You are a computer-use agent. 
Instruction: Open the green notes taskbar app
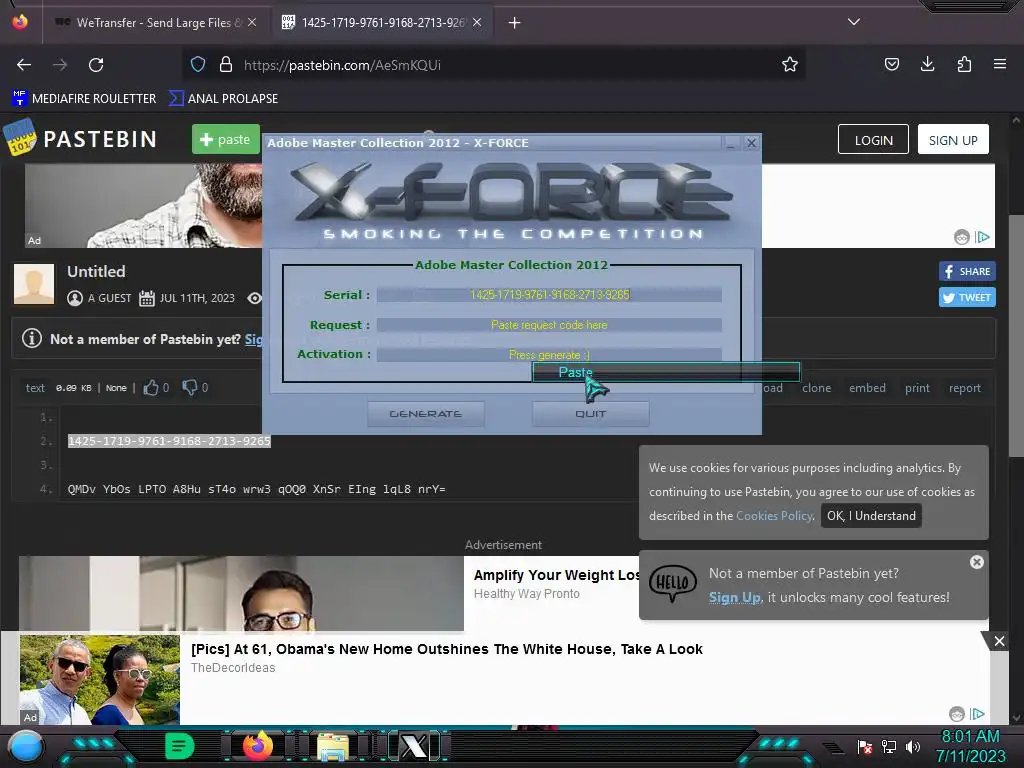pos(180,746)
